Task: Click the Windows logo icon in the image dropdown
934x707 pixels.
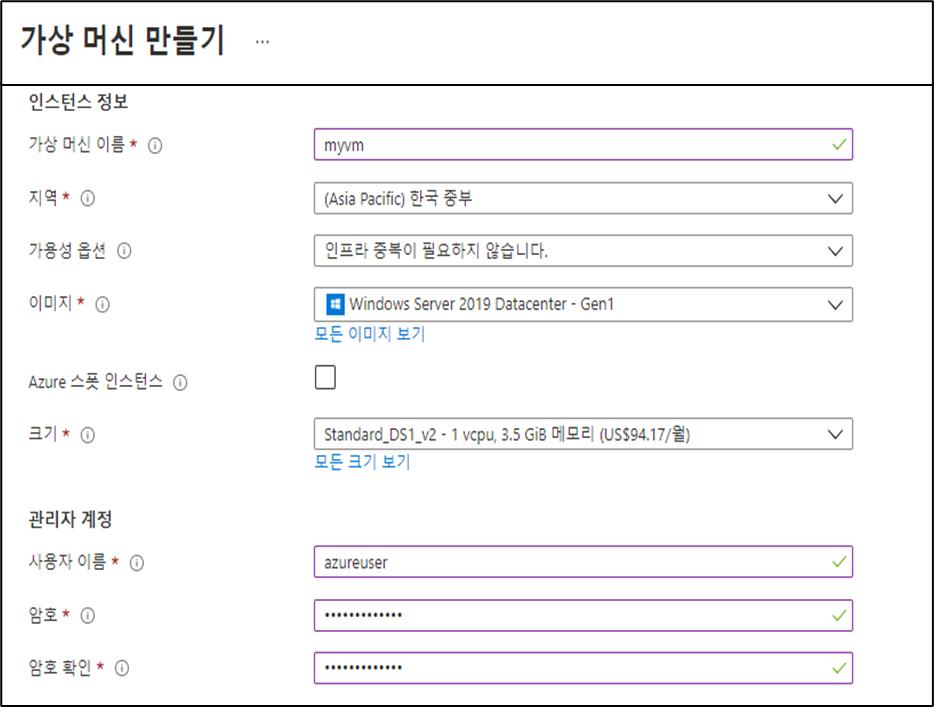Action: point(335,304)
